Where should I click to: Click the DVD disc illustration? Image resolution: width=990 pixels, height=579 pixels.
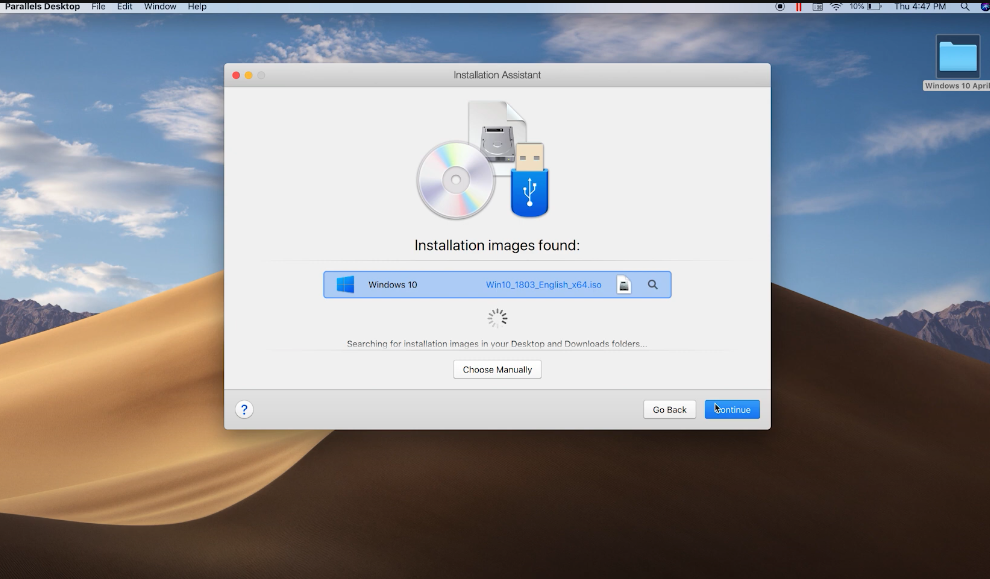pyautogui.click(x=455, y=181)
